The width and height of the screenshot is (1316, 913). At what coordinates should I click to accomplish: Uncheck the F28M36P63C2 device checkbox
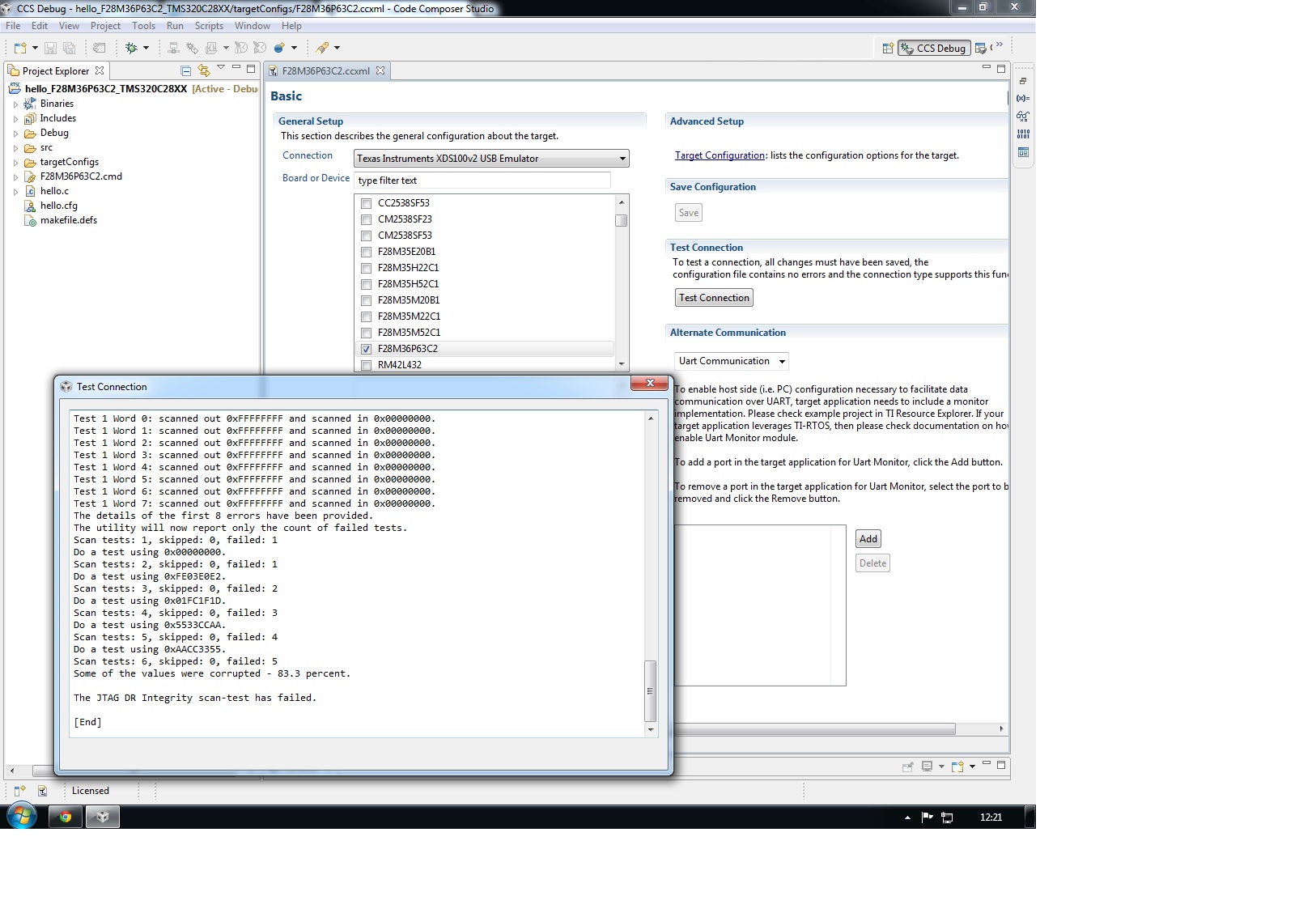click(366, 349)
